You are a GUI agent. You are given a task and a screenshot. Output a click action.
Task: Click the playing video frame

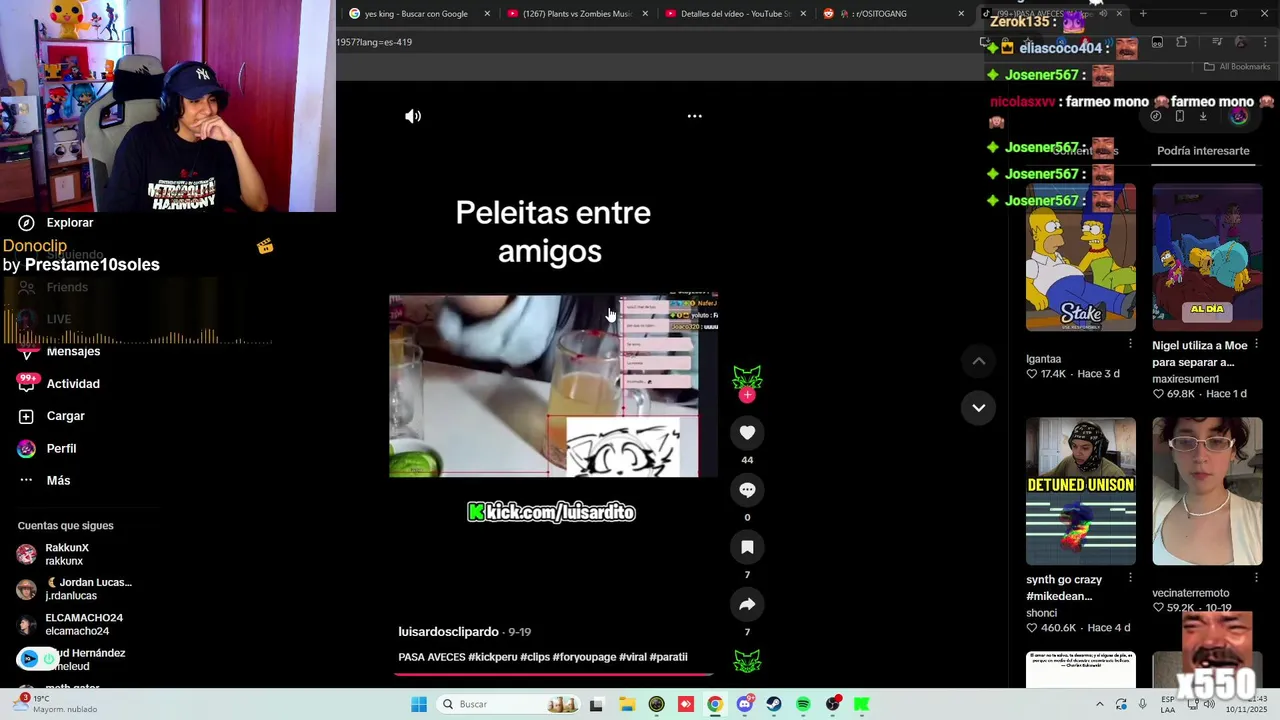pos(553,386)
